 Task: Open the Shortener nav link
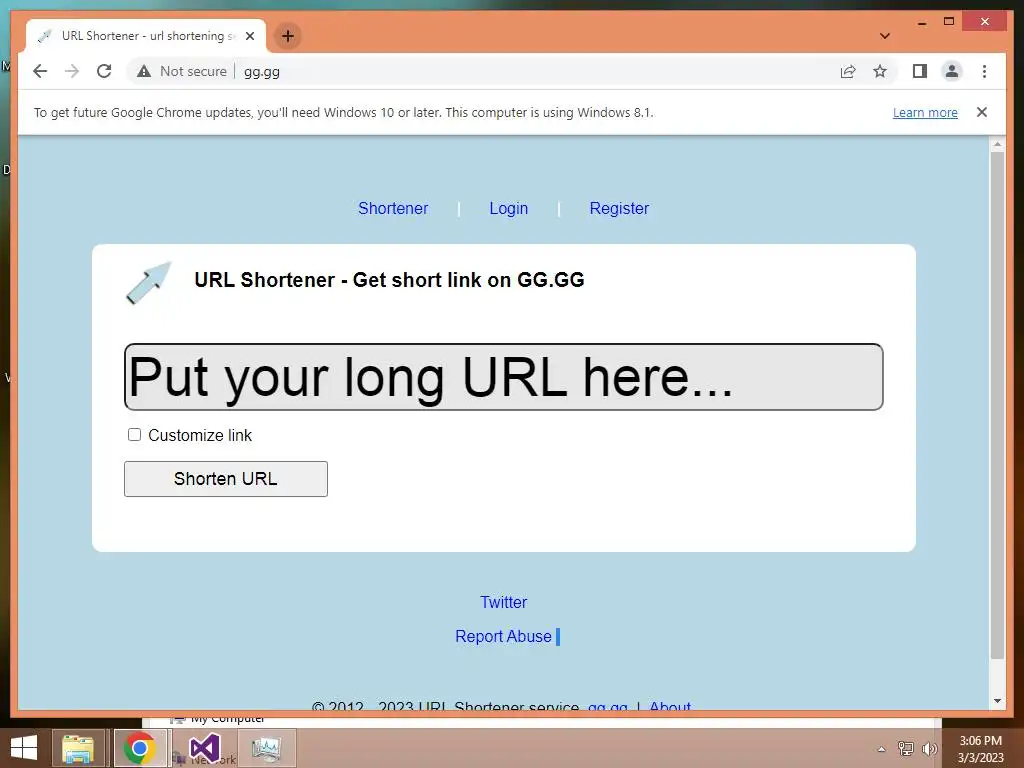coord(393,208)
